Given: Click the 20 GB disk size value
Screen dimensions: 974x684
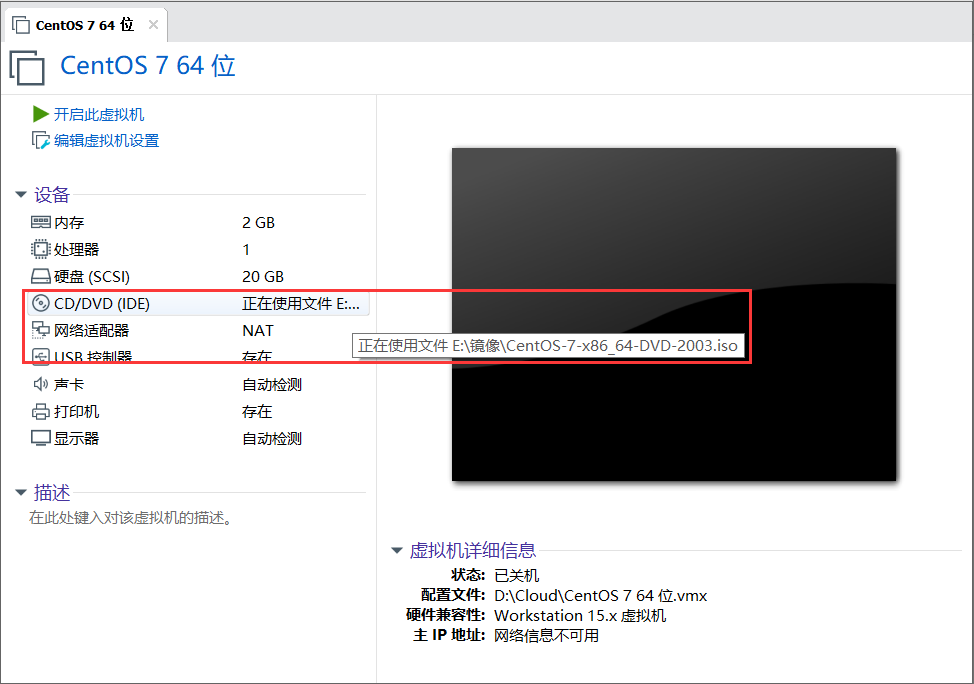Looking at the screenshot, I should coord(263,276).
